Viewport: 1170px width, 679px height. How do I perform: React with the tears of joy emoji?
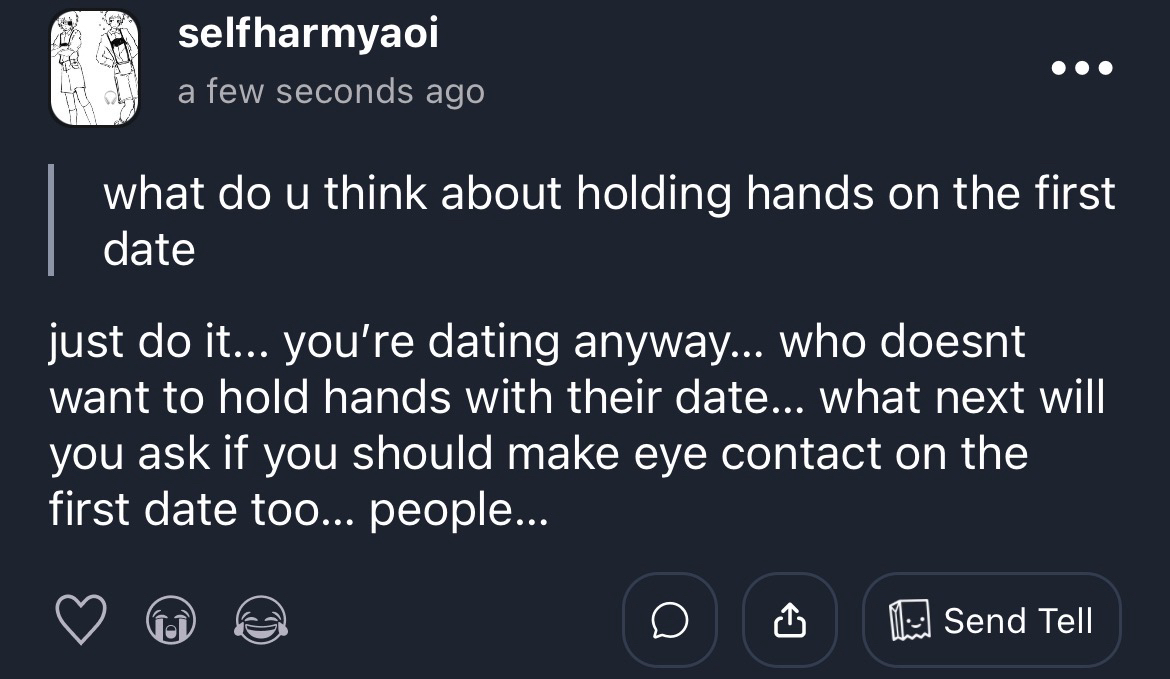click(260, 621)
